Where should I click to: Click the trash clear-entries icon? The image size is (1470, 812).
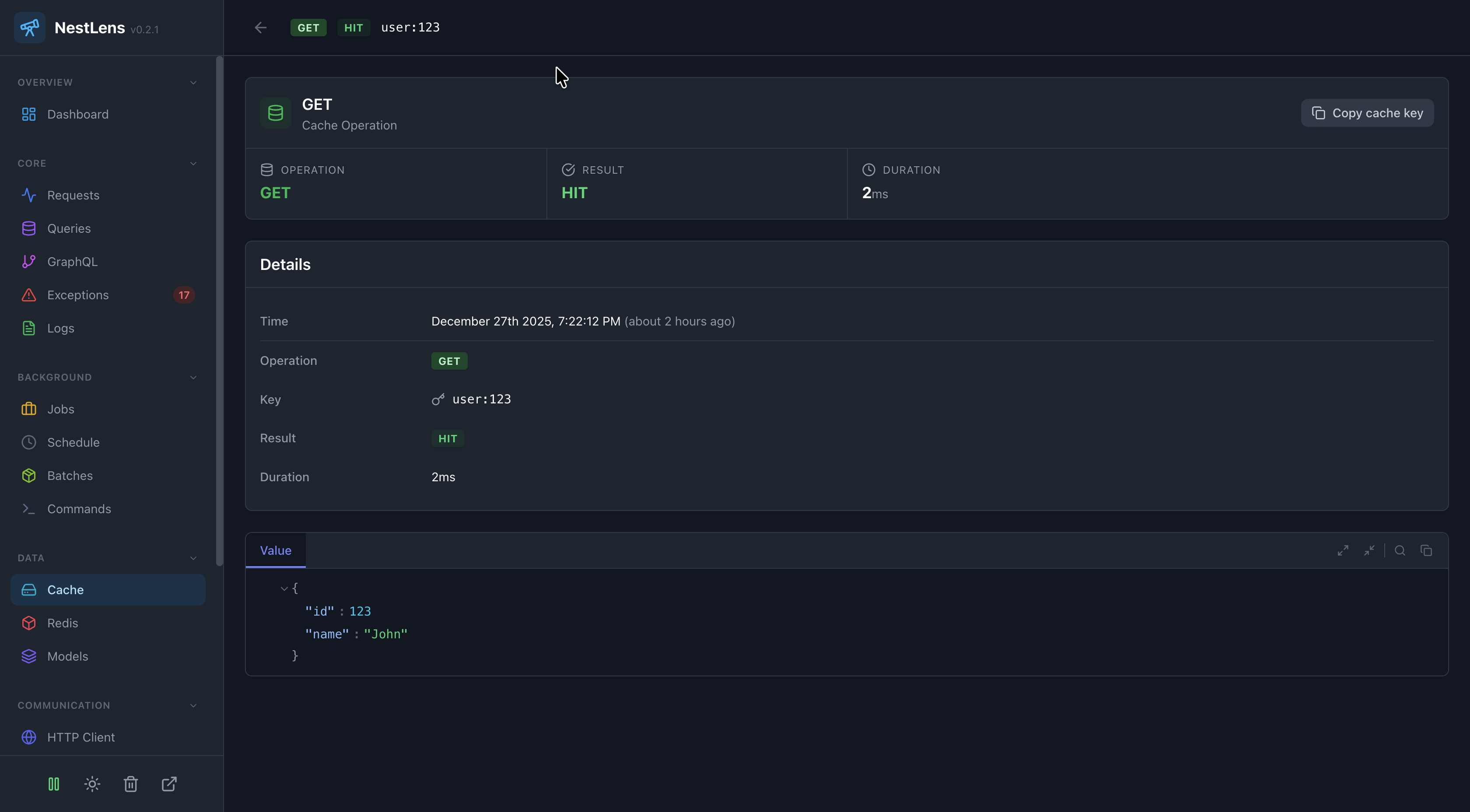(x=131, y=784)
